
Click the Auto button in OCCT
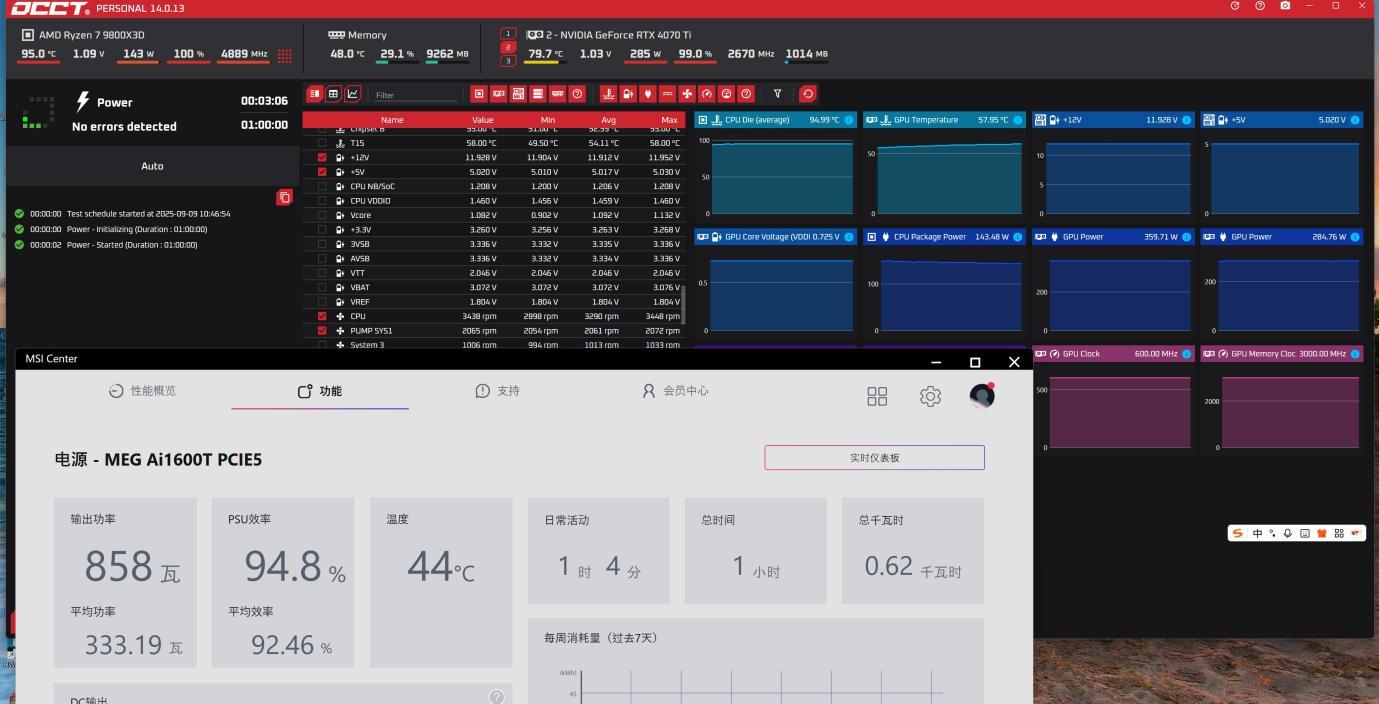pos(152,166)
